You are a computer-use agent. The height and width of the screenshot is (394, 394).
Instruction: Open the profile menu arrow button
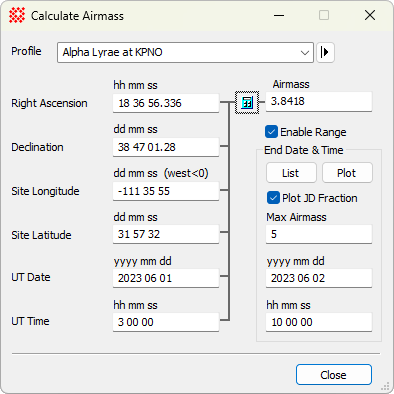click(325, 52)
